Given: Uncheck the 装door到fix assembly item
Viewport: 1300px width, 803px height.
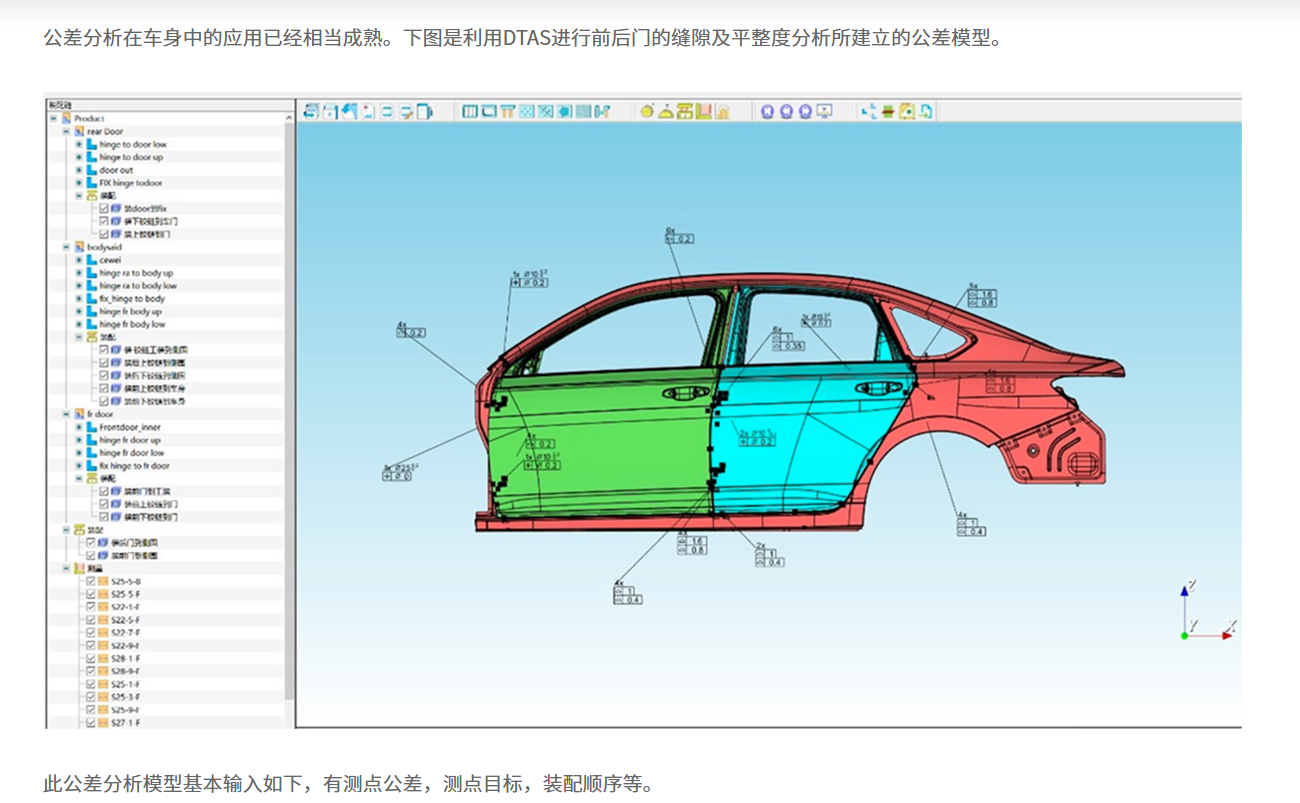Looking at the screenshot, I should (103, 208).
